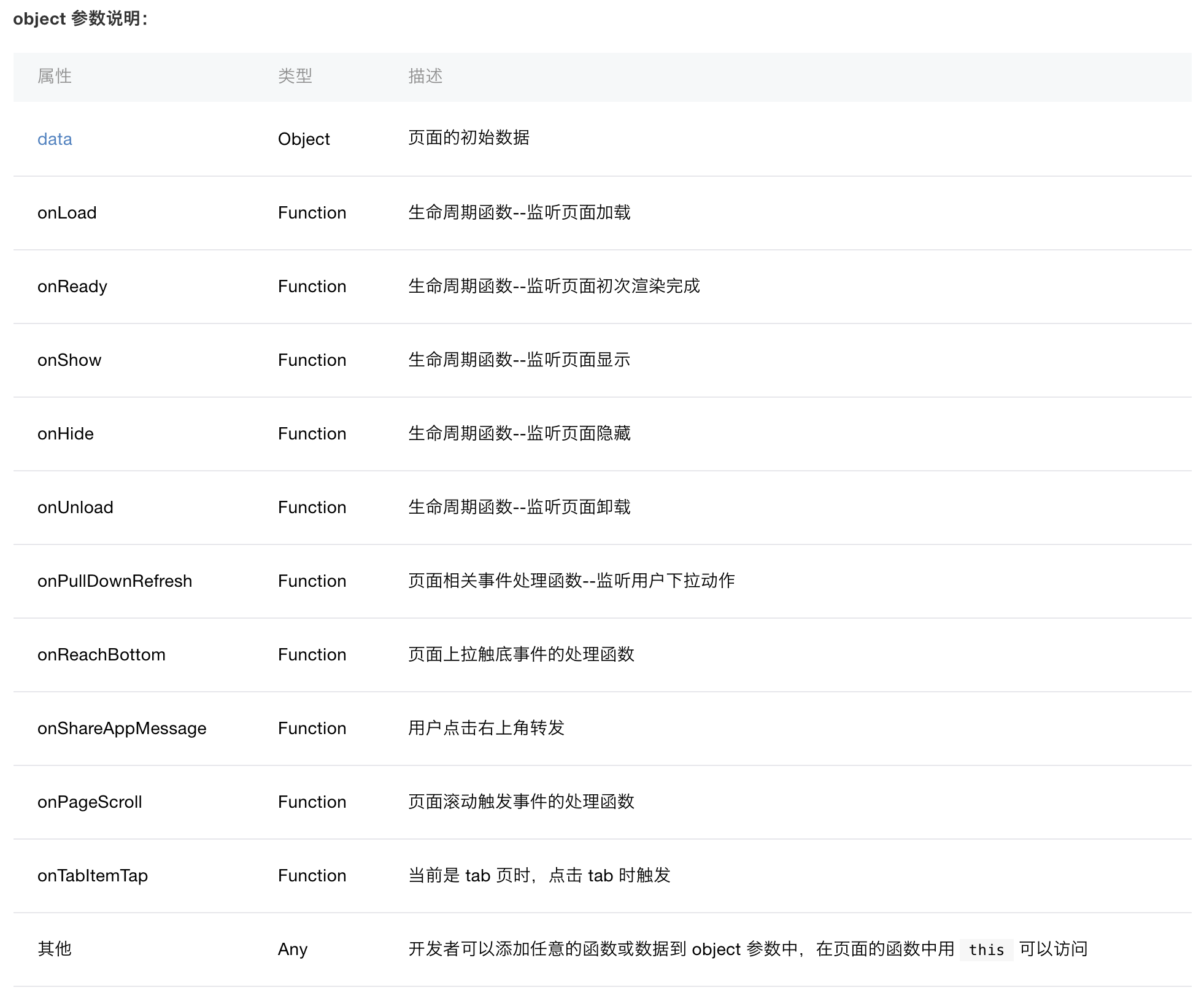The image size is (1204, 998).
Task: Click the onReachBottom property name
Action: point(101,655)
